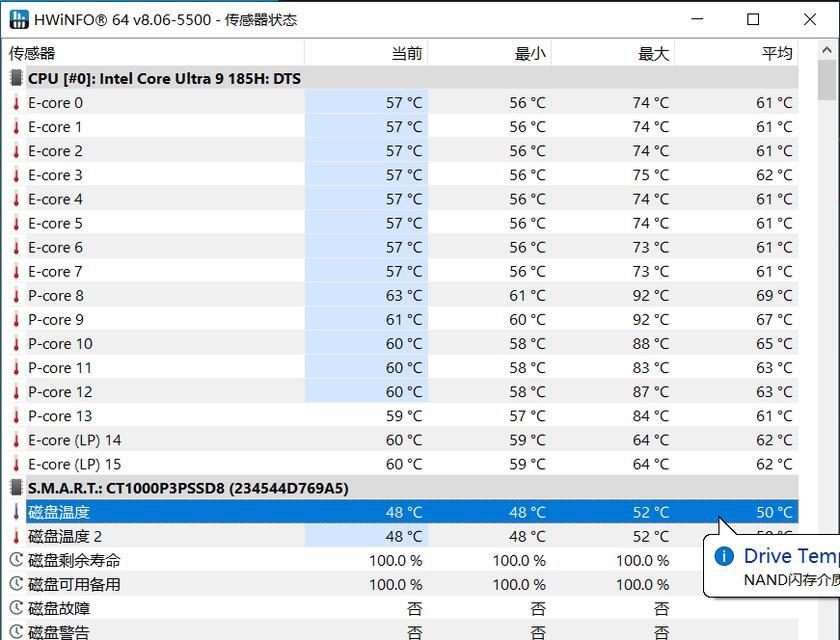Click the P-core 8 thermometer icon

(x=16, y=296)
